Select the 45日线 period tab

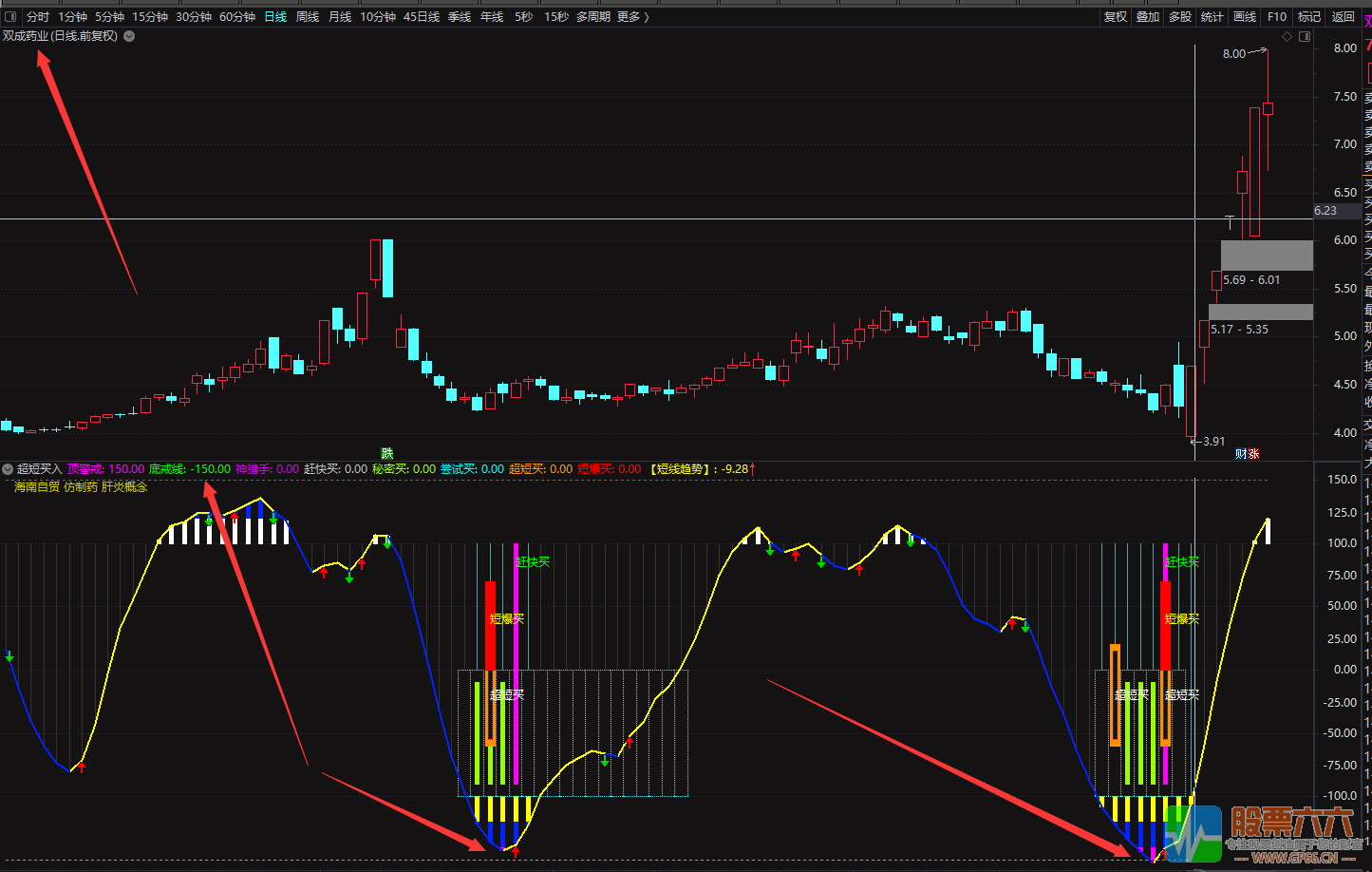[x=422, y=16]
